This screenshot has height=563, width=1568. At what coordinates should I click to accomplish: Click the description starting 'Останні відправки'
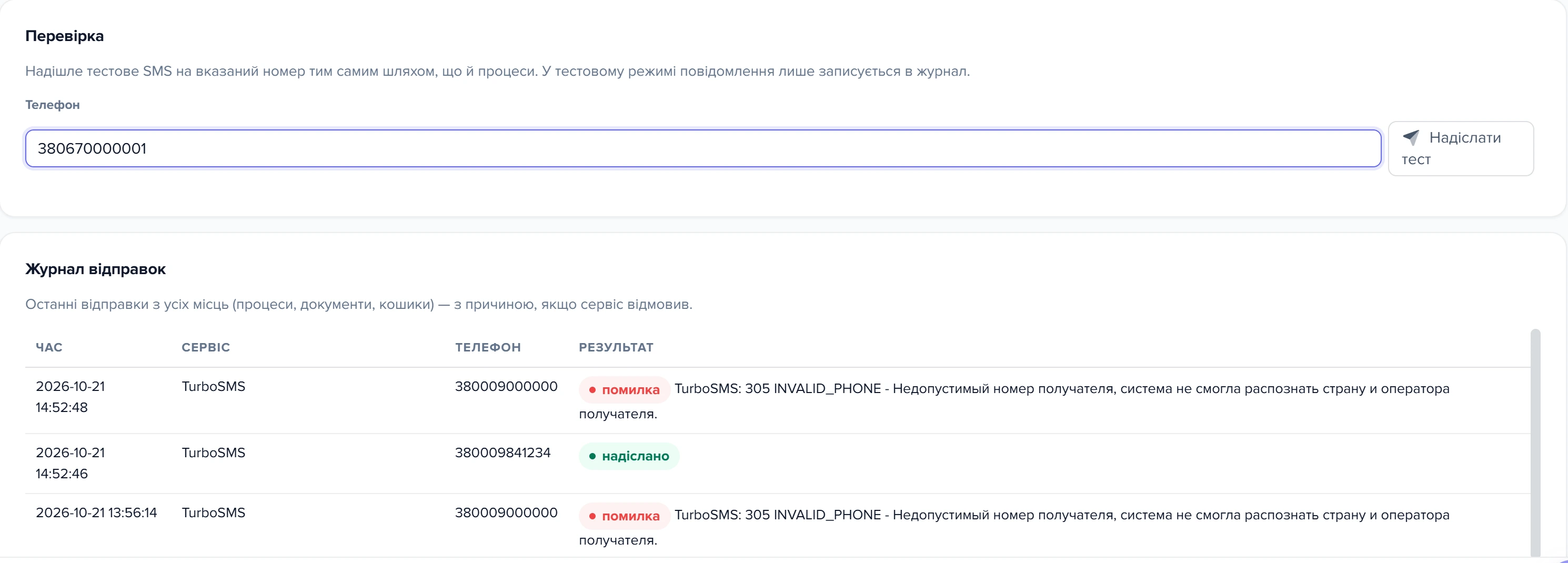pos(358,304)
